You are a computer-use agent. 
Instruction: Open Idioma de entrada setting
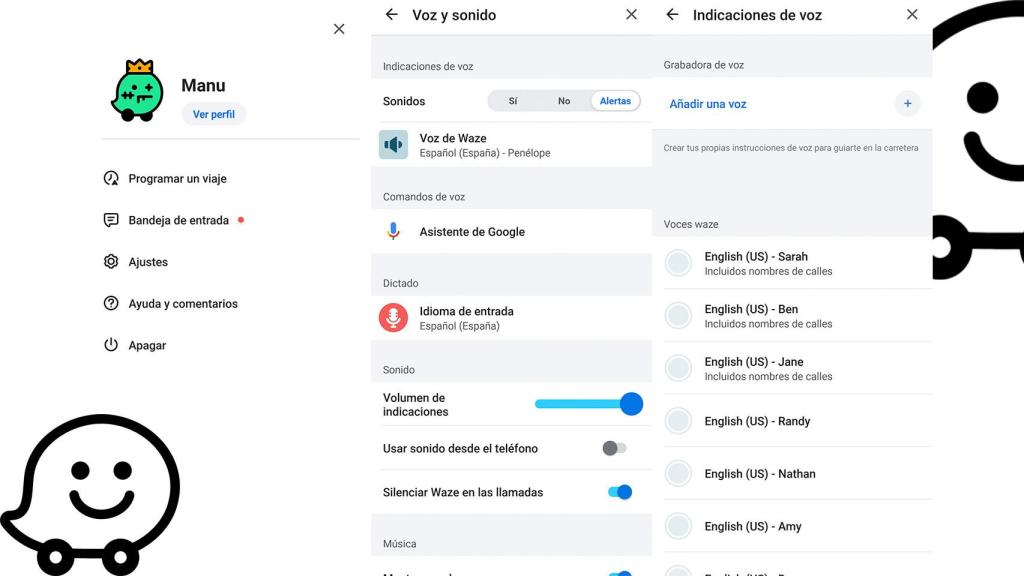[x=511, y=318]
